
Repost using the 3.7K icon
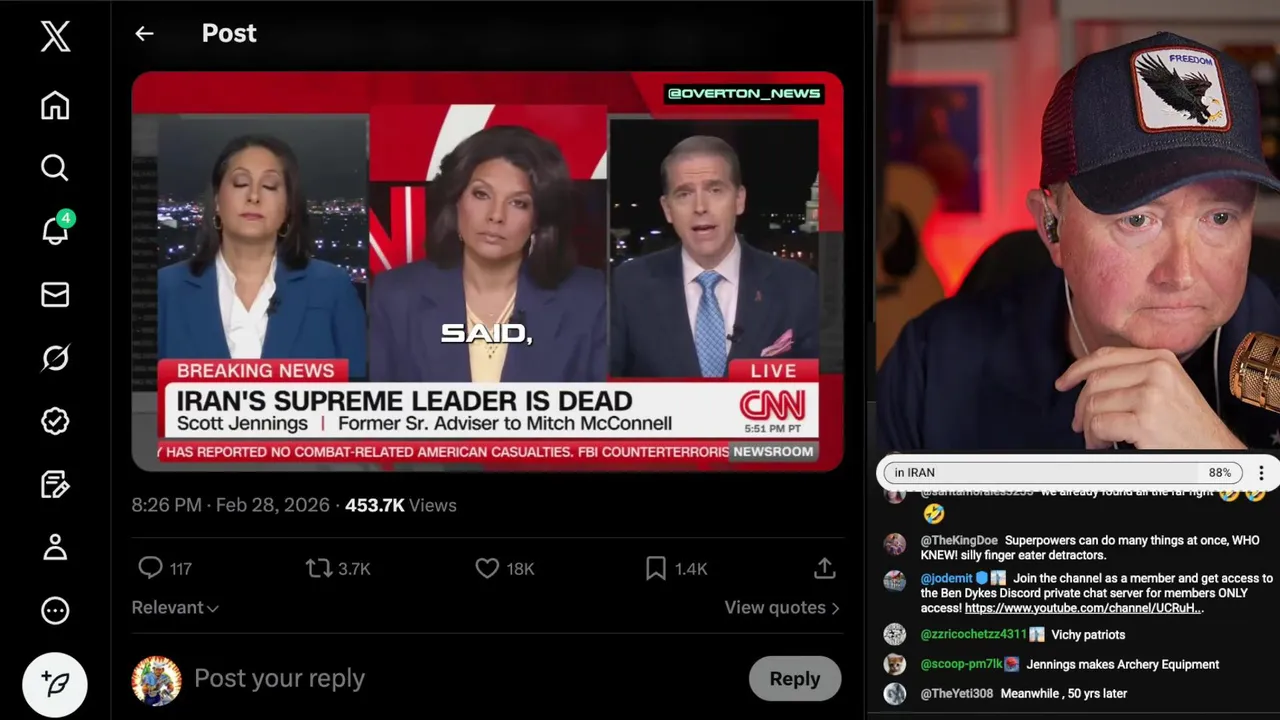tap(338, 568)
